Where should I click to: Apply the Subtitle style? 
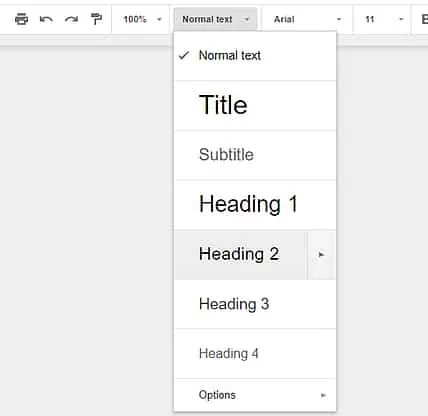[255, 155]
